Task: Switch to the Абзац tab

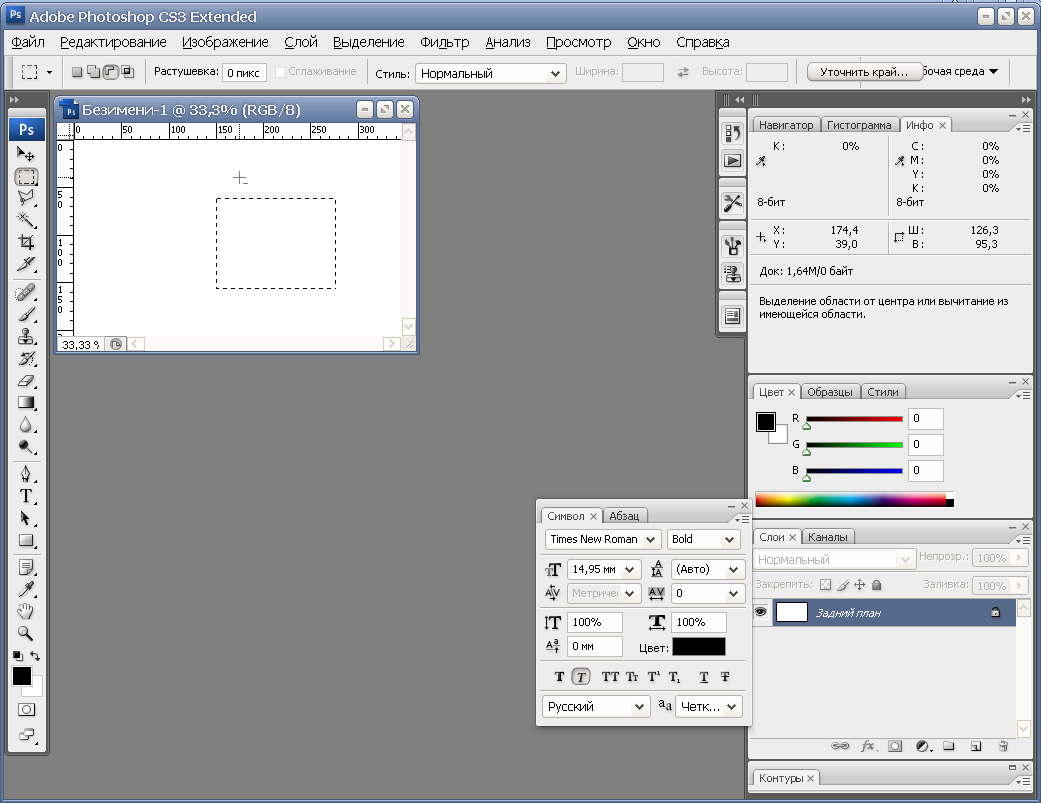Action: [624, 516]
